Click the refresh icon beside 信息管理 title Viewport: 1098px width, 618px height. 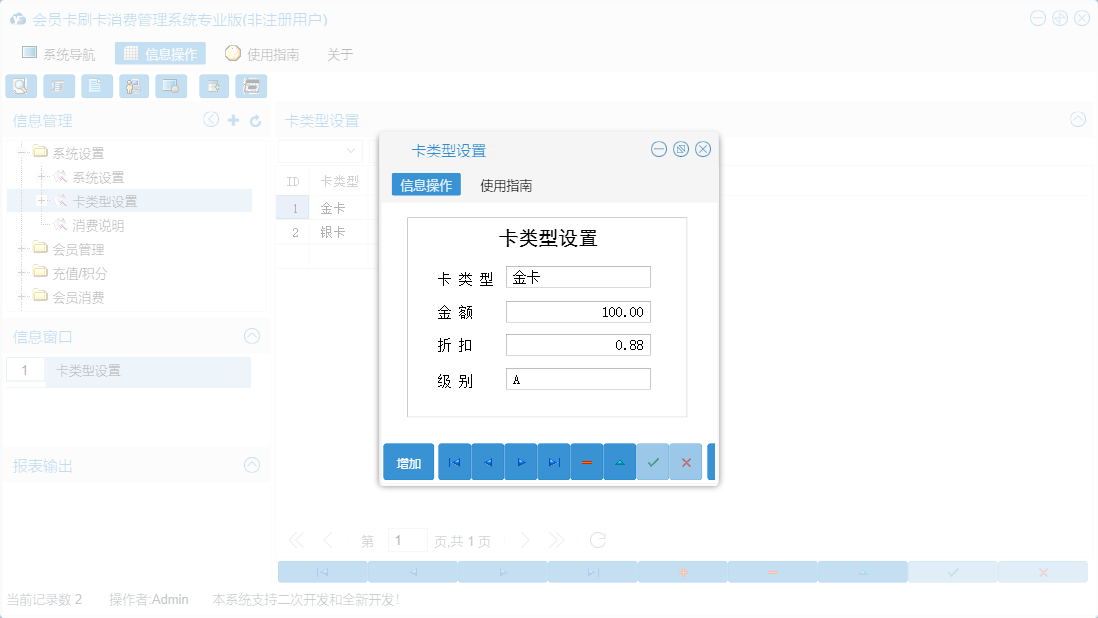254,119
